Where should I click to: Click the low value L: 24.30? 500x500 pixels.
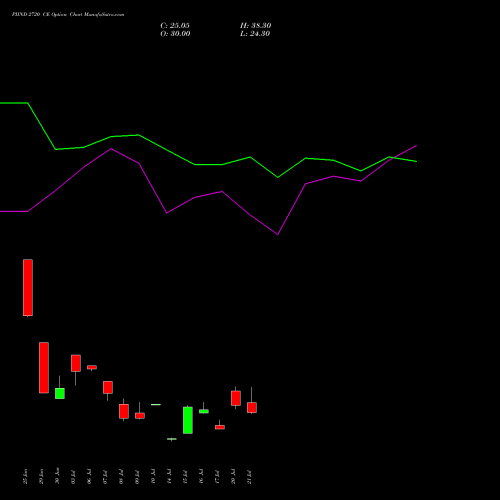pos(255,34)
